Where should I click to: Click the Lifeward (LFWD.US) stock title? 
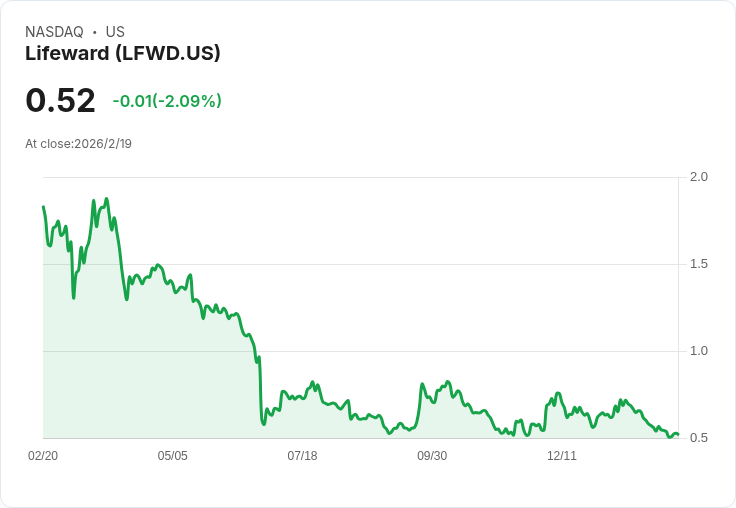click(122, 54)
